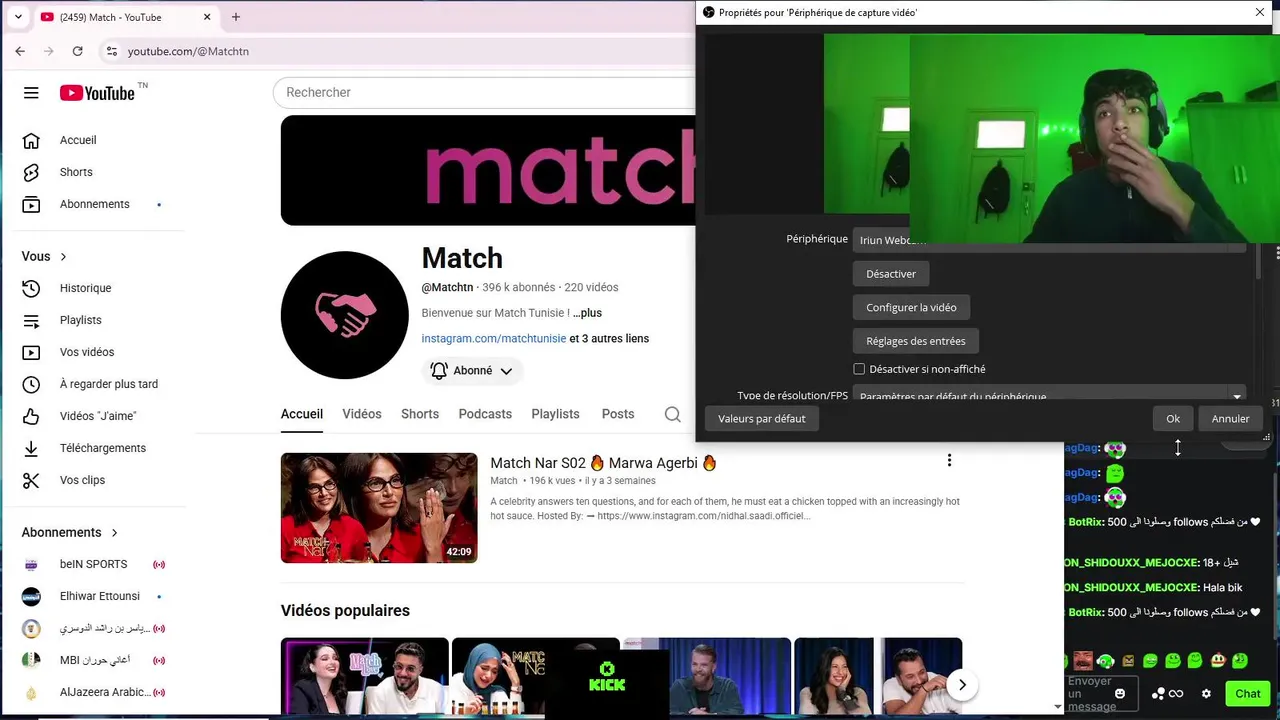The image size is (1280, 720).
Task: Open Vos clips in the sidebar
Action: pos(82,480)
